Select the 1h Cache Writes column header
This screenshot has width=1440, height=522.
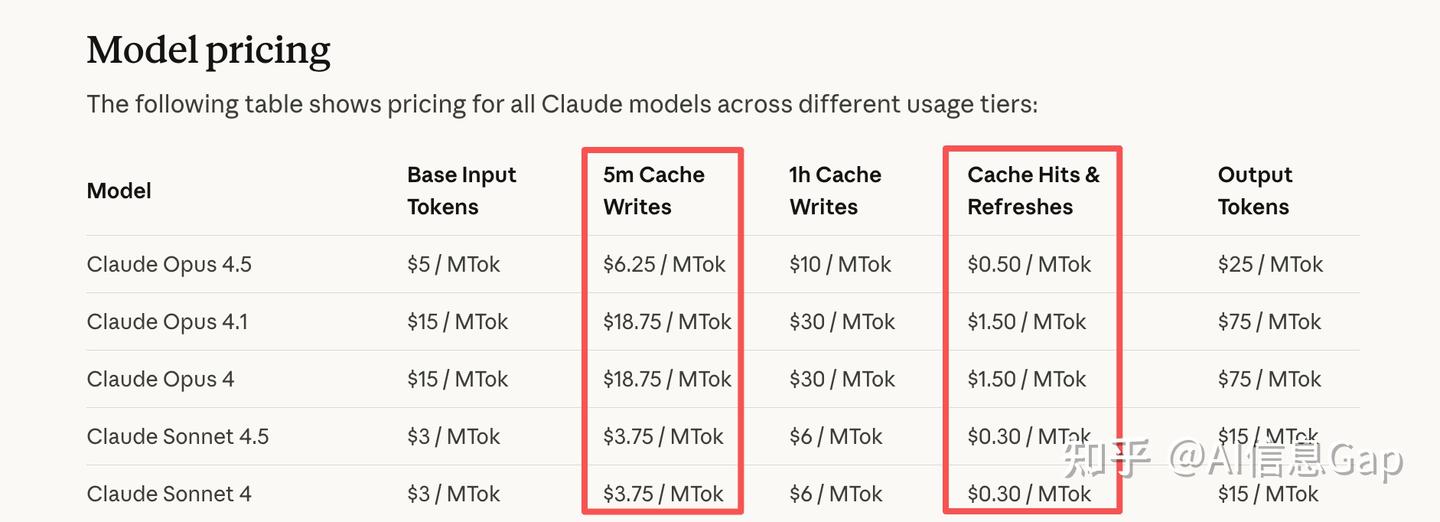tap(834, 191)
